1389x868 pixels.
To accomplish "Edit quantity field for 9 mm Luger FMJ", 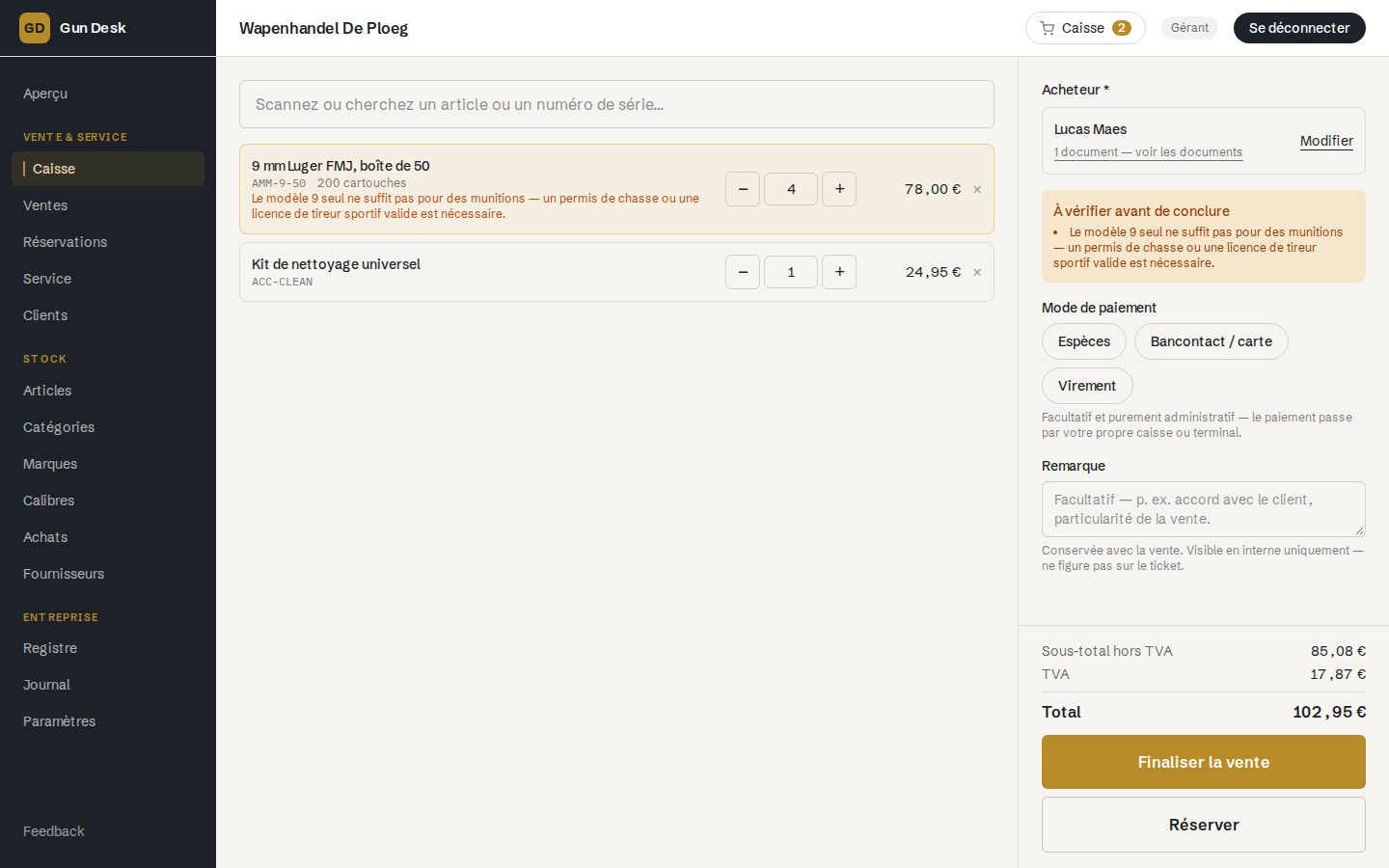I will point(791,189).
